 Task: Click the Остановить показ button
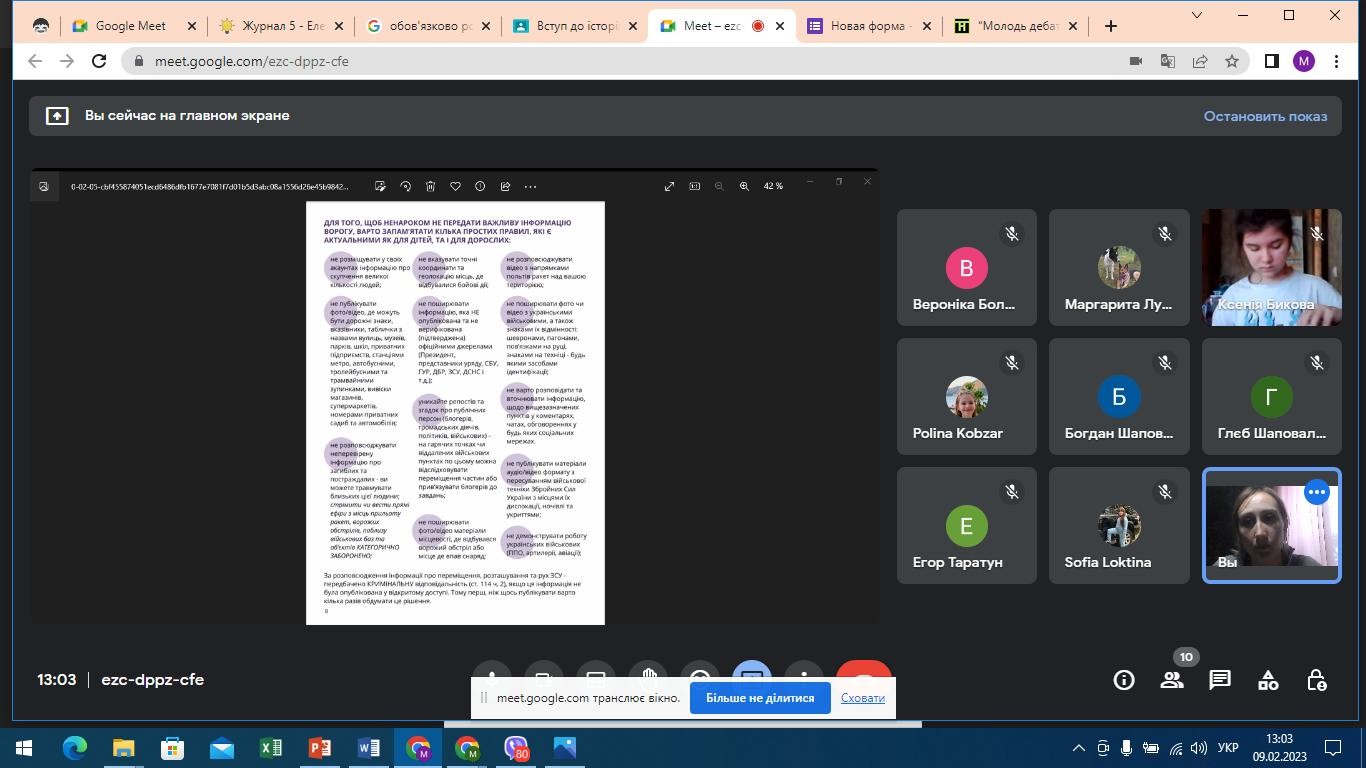click(1265, 116)
